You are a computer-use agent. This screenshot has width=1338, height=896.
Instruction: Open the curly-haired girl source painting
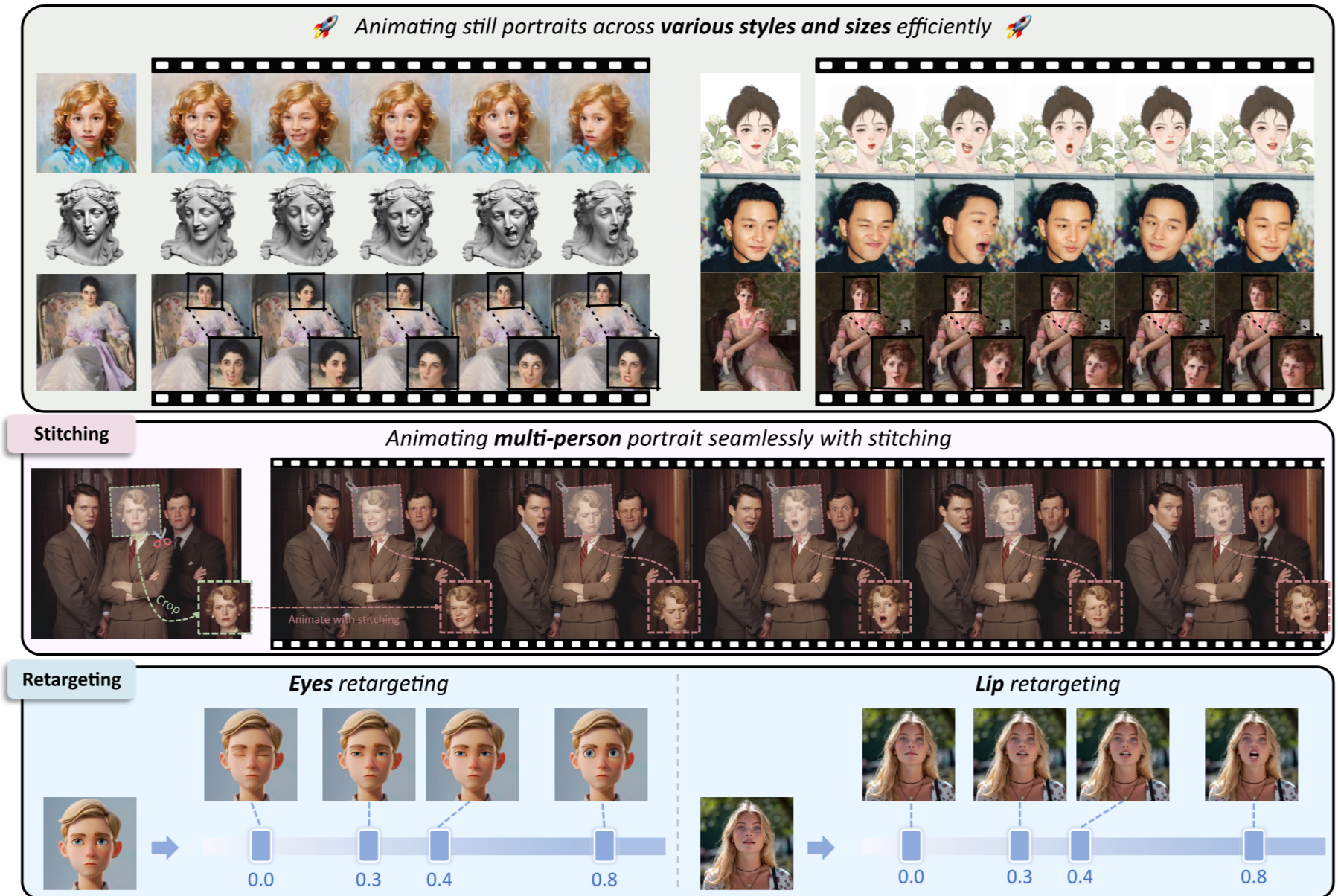pyautogui.click(x=86, y=123)
